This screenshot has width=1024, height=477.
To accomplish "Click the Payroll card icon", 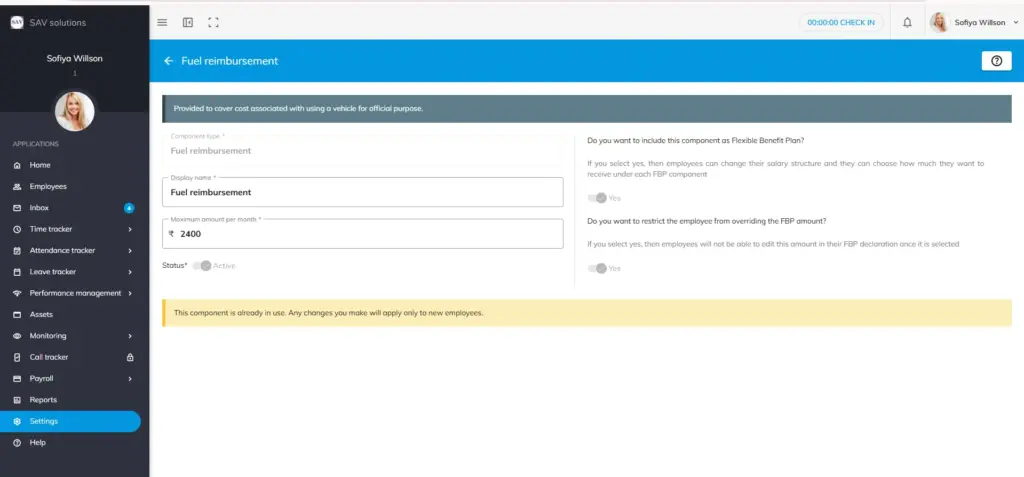I will click(x=17, y=379).
